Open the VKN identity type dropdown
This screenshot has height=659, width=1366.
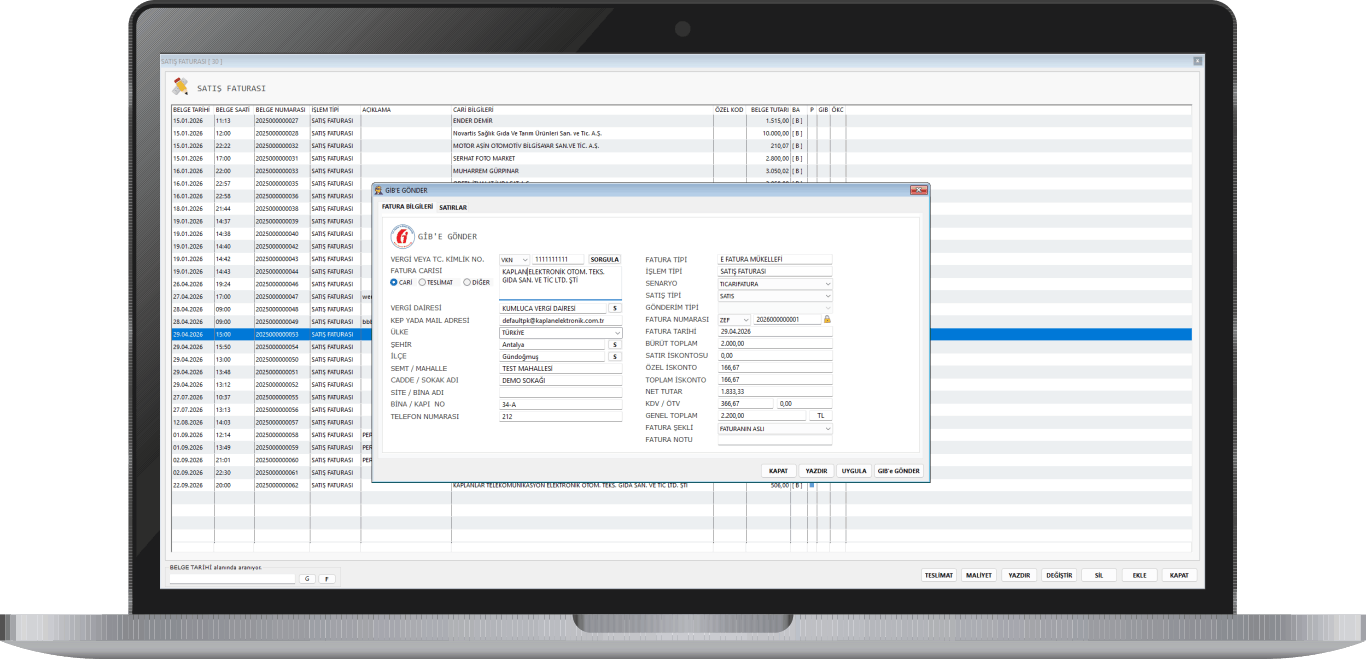pyautogui.click(x=514, y=259)
